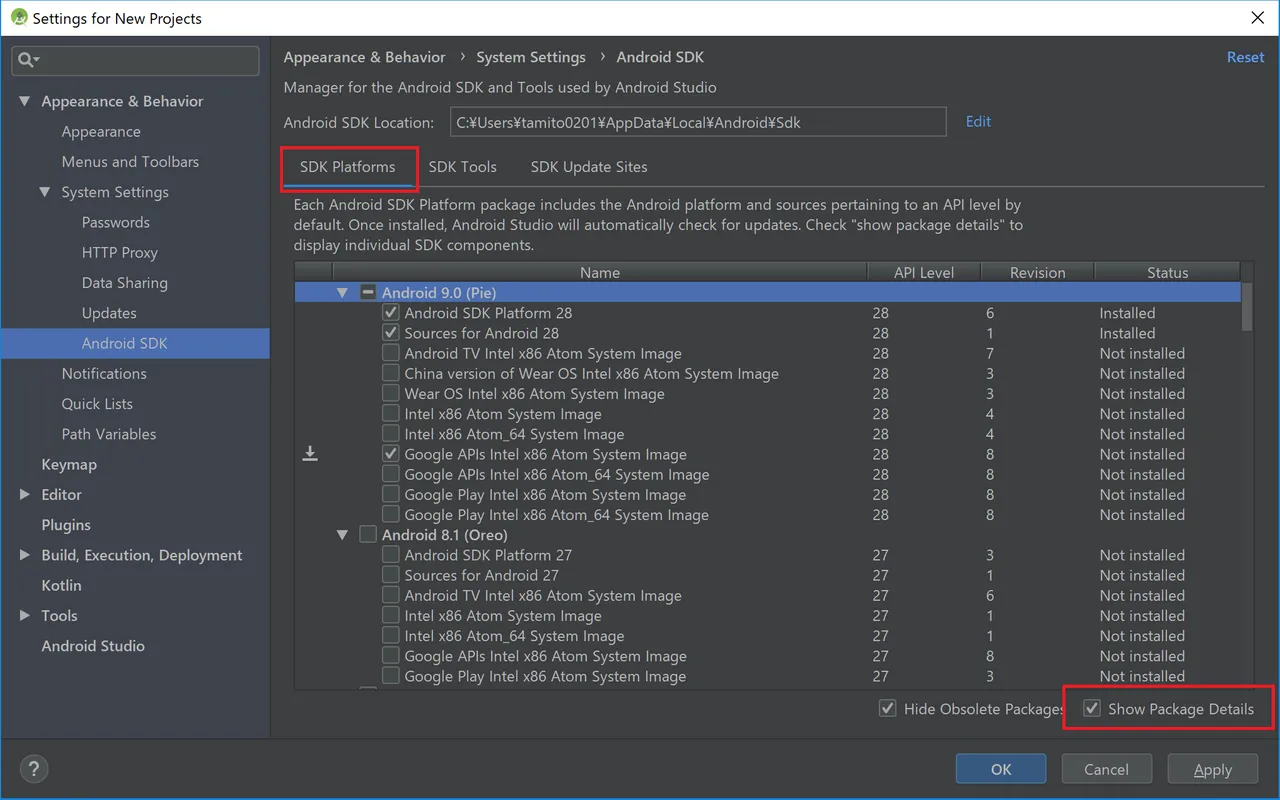Select Kotlin settings

pyautogui.click(x=61, y=585)
